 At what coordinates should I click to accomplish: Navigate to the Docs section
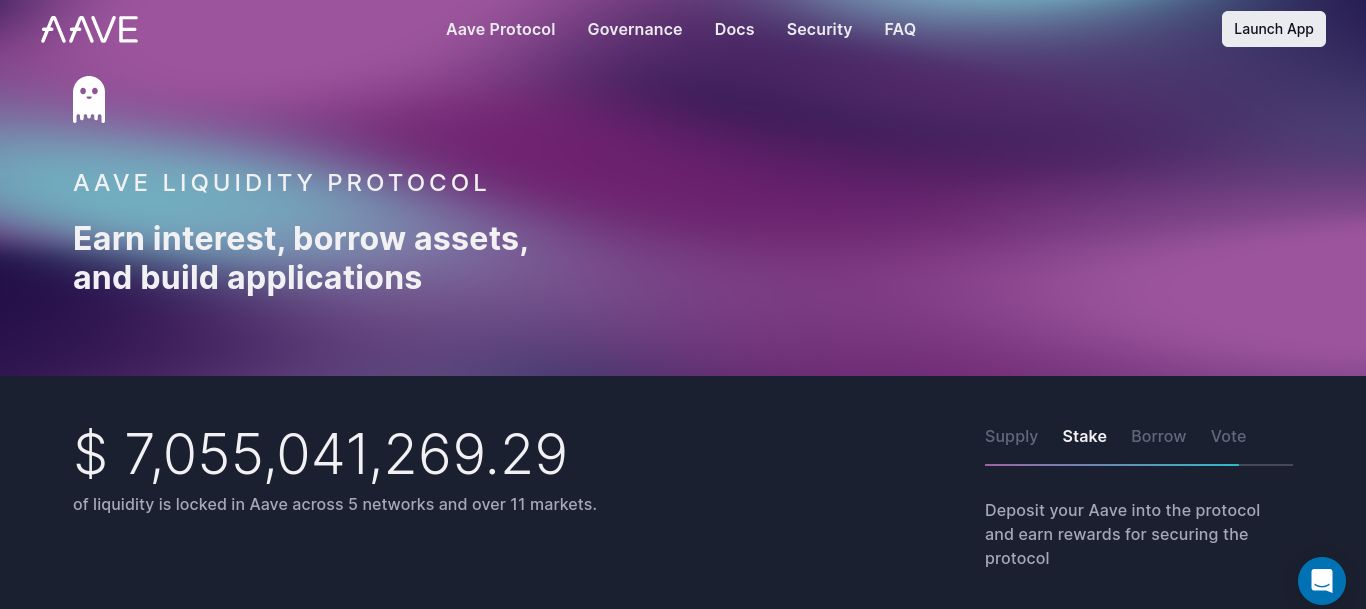(734, 29)
